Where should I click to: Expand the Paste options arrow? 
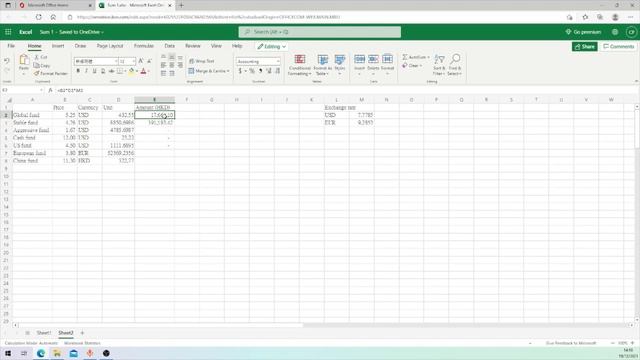pyautogui.click(x=24, y=74)
